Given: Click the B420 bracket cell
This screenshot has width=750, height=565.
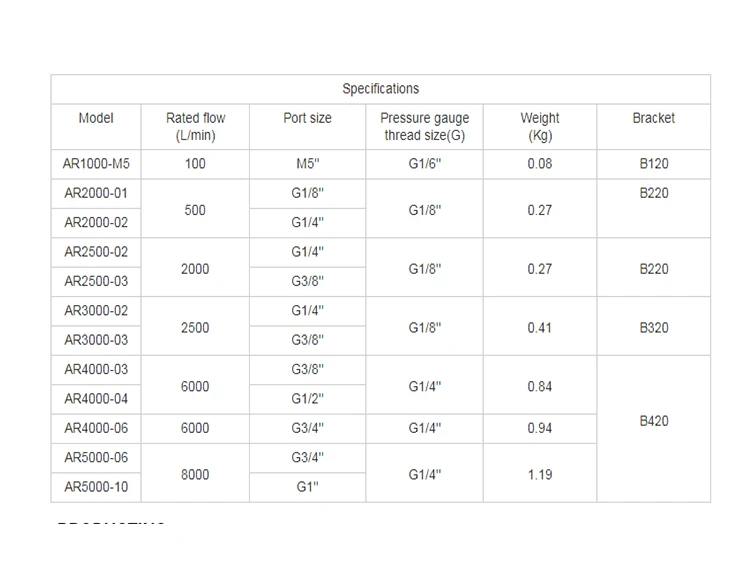Looking at the screenshot, I should pyautogui.click(x=654, y=421).
